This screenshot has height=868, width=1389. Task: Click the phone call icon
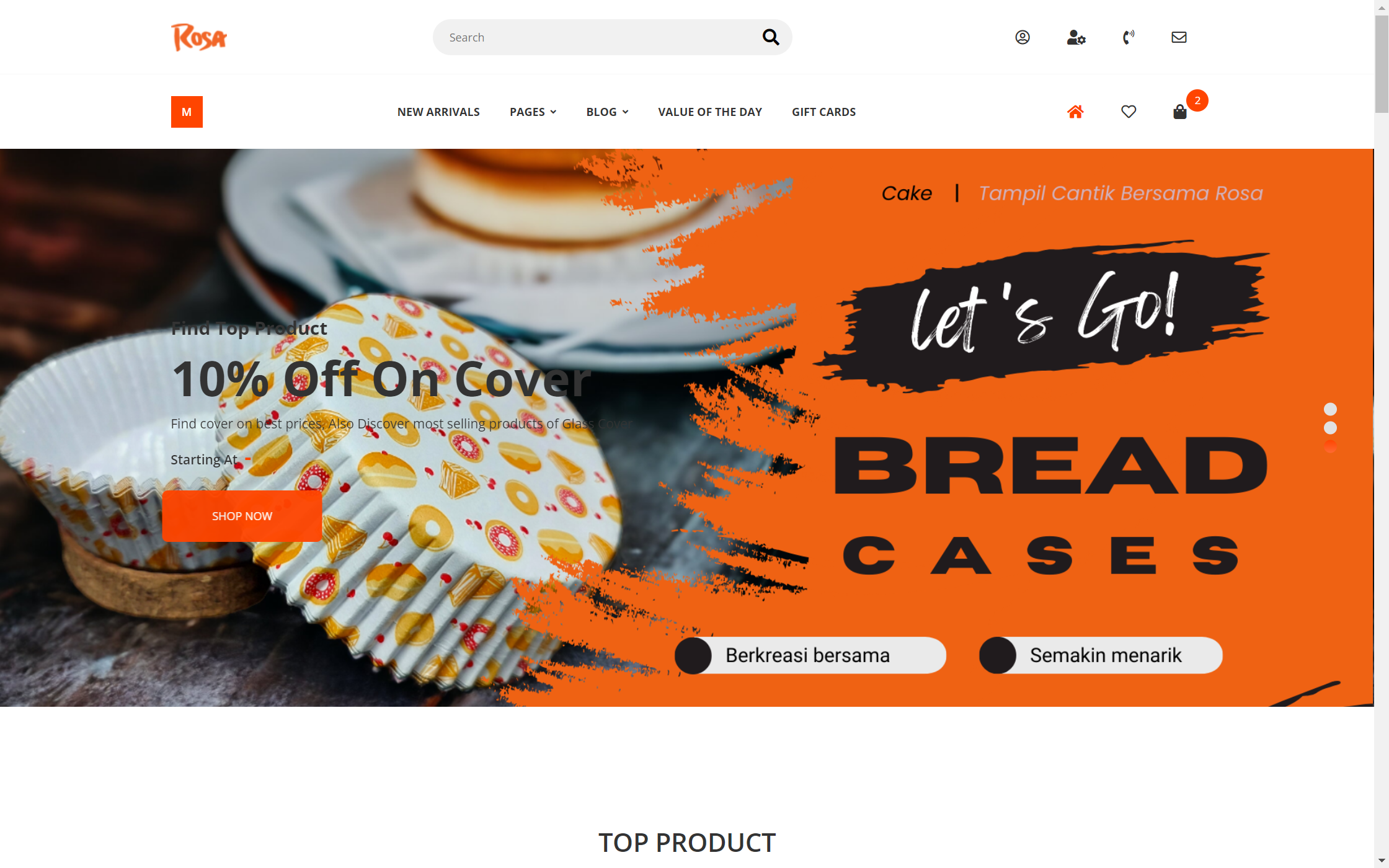tap(1129, 37)
